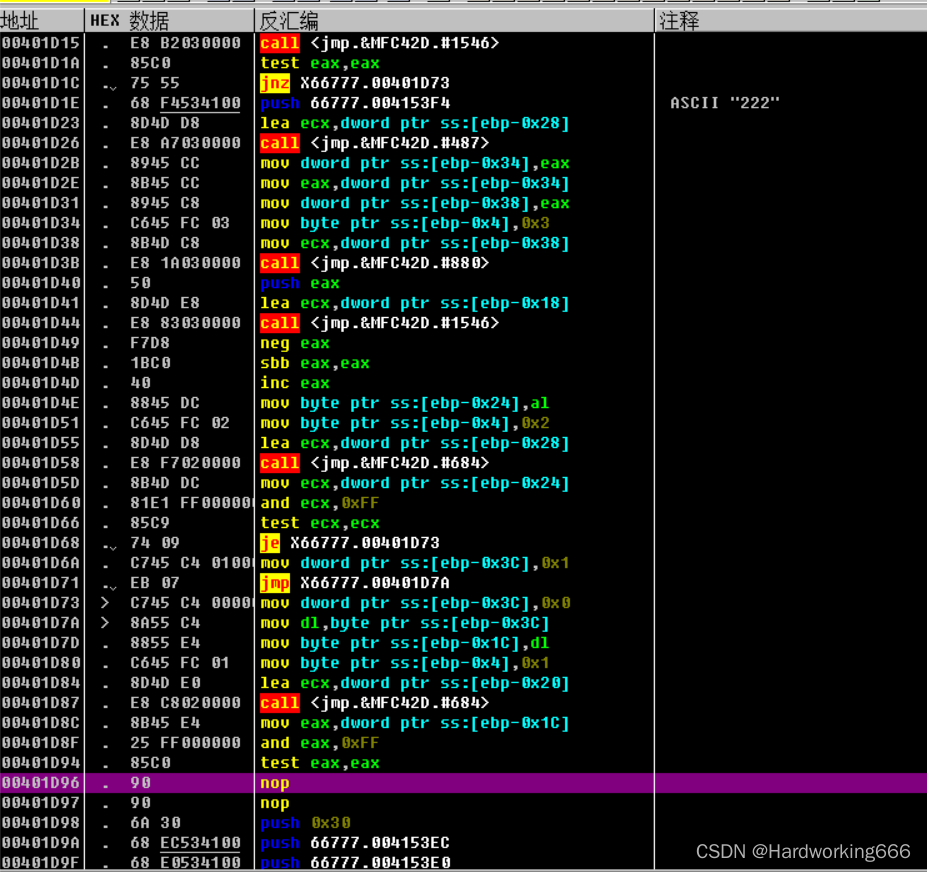Select "mov dword ptr ss:[ebp-0x3C],0x0" instruction

(x=414, y=603)
